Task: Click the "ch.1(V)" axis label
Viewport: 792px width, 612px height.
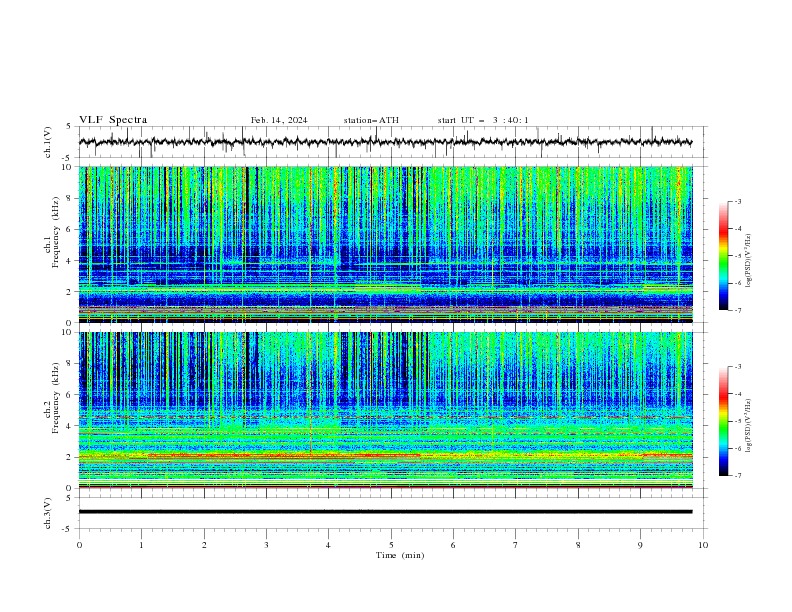Action: (x=48, y=142)
